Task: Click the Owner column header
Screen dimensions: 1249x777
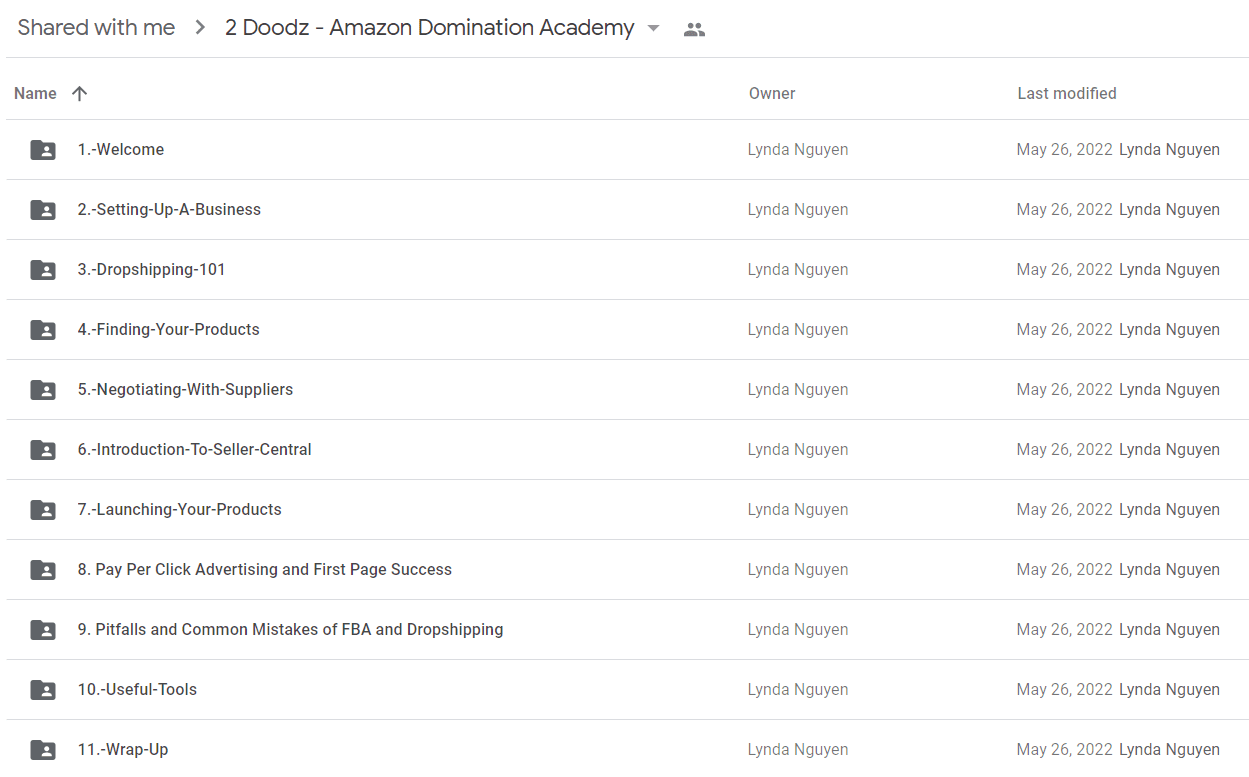Action: coord(772,93)
